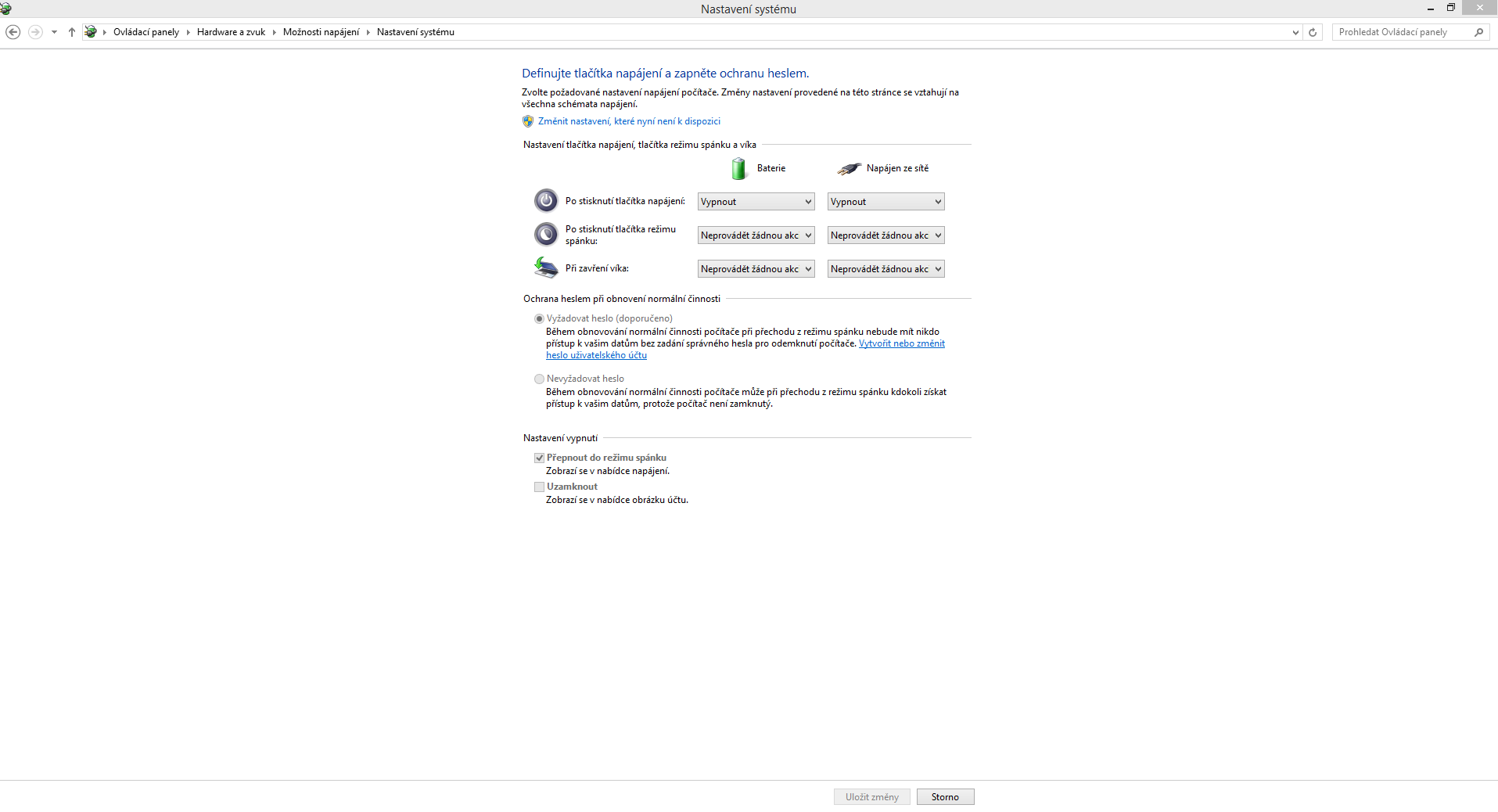
Task: Click label 'Po stisknutí tlačítka napájení:'
Action: tap(626, 202)
